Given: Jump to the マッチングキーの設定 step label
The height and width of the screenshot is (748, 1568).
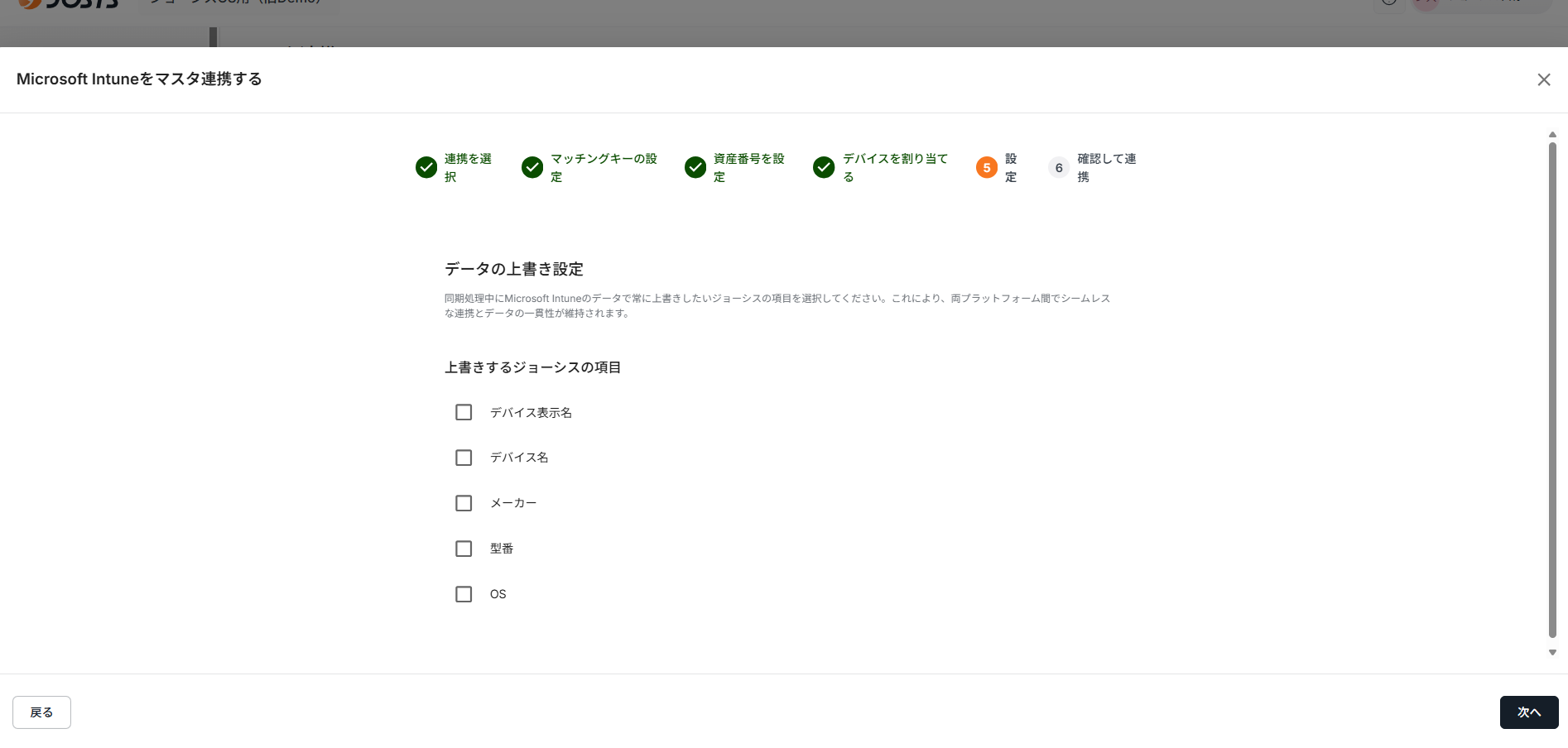Looking at the screenshot, I should point(604,168).
